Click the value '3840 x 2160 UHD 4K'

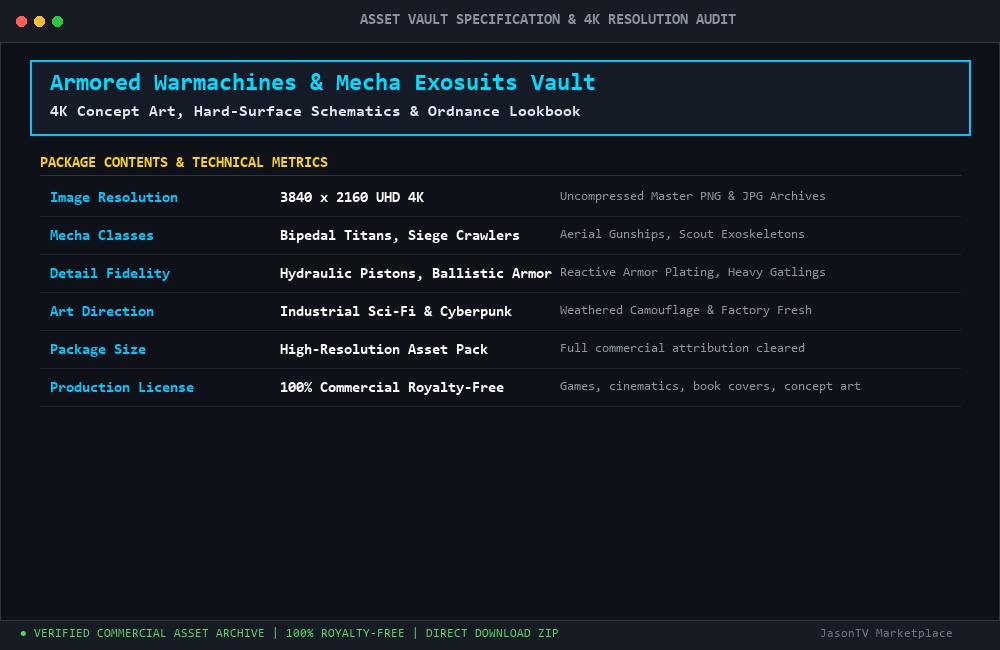(x=352, y=197)
